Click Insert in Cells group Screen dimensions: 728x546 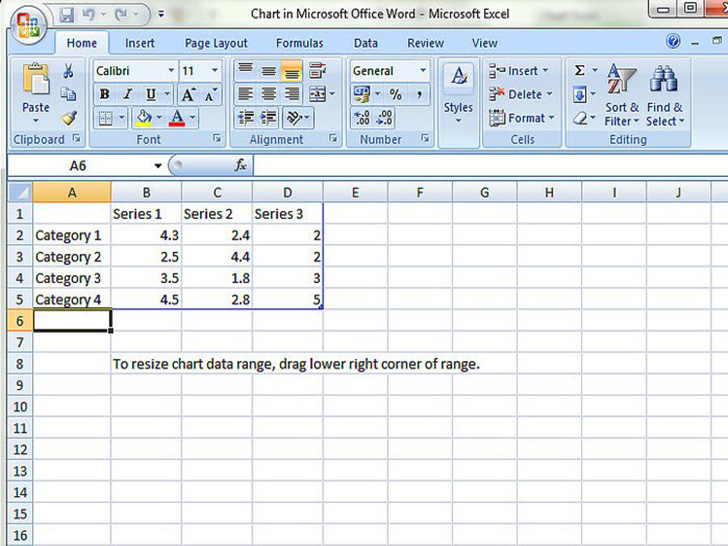pyautogui.click(x=519, y=71)
